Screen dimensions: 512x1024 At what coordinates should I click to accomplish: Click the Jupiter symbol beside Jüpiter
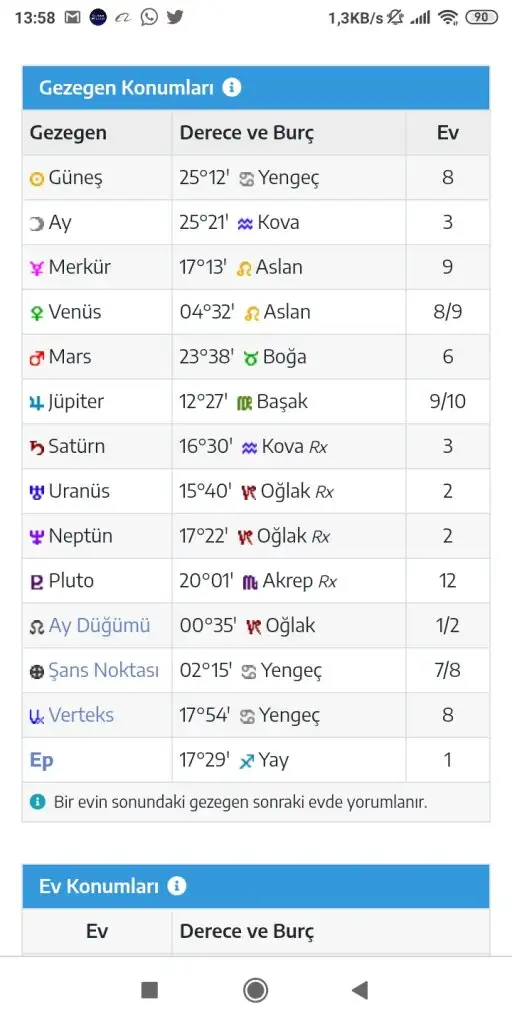click(x=37, y=403)
